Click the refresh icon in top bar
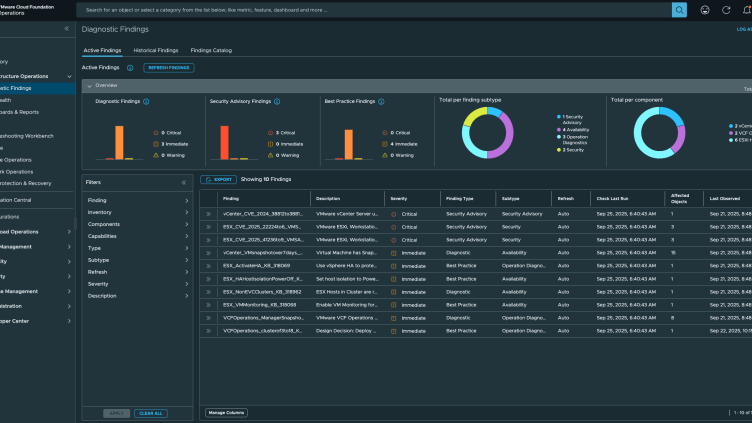The width and height of the screenshot is (752, 423). coord(726,10)
